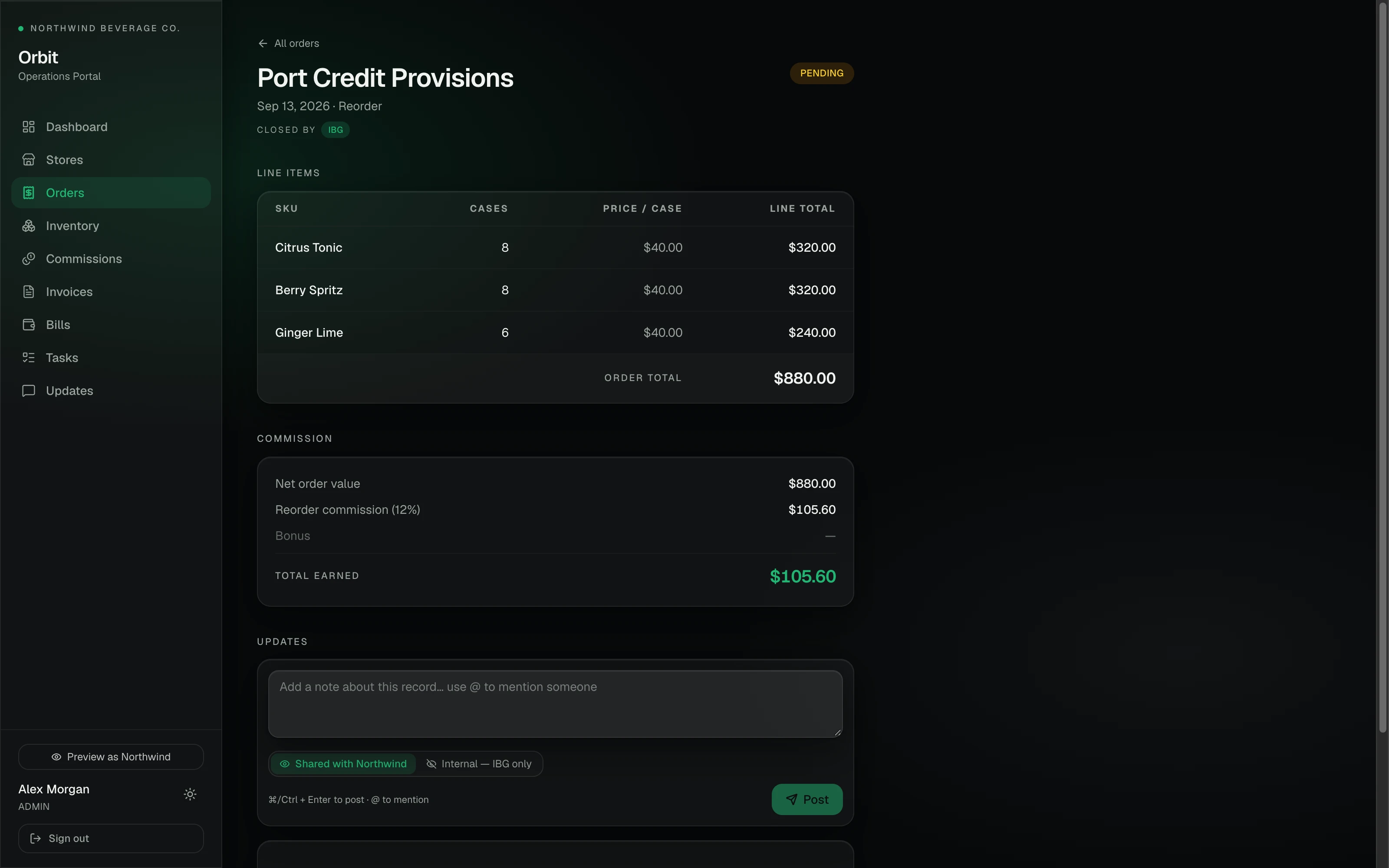Select the Citrus Tonic SKU row
The height and width of the screenshot is (868, 1389).
tap(555, 247)
